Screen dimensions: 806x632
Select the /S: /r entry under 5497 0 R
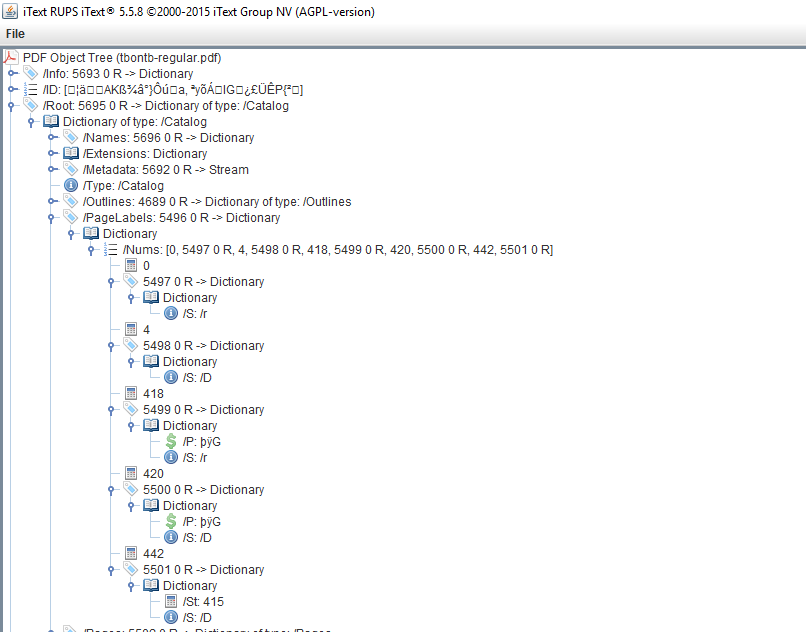pyautogui.click(x=195, y=314)
